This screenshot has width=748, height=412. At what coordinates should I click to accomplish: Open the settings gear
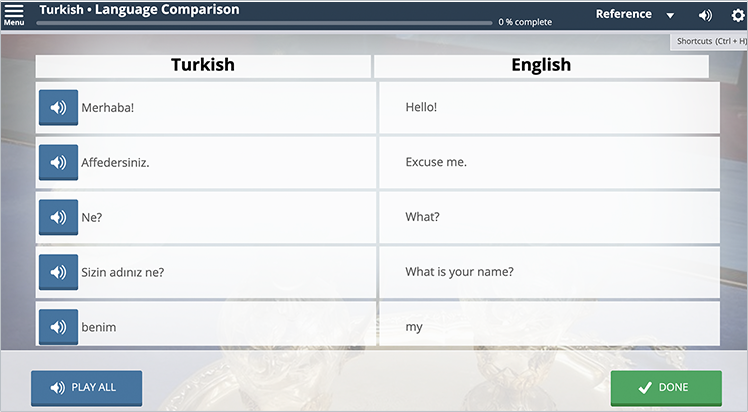tap(738, 15)
